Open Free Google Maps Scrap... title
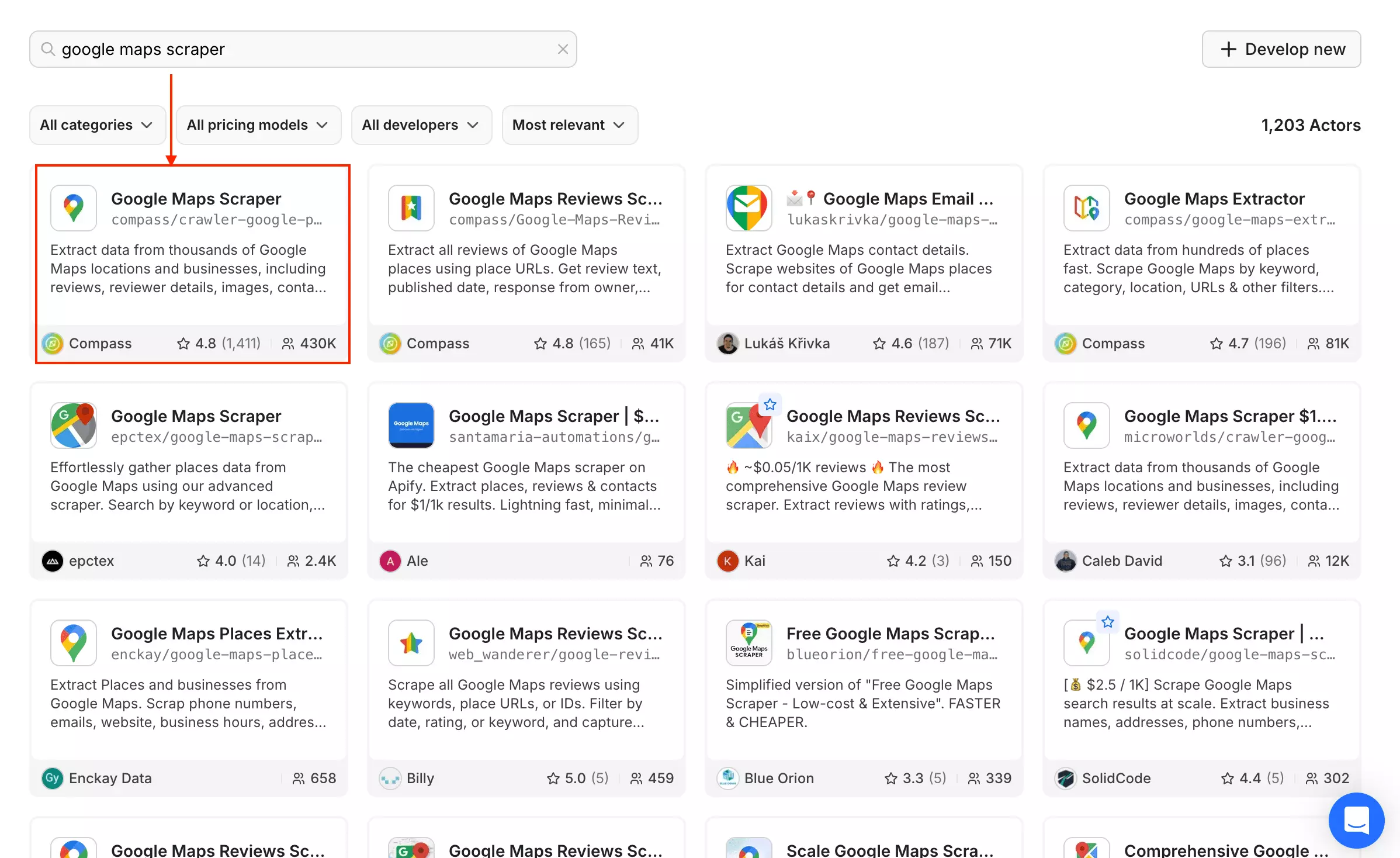 [890, 634]
